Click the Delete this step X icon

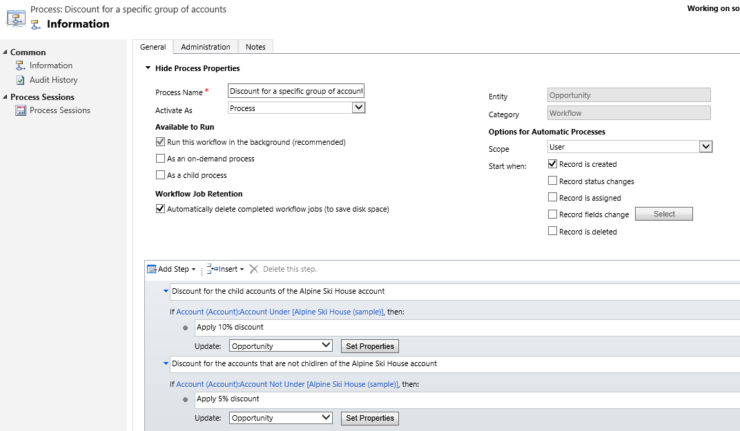point(253,269)
